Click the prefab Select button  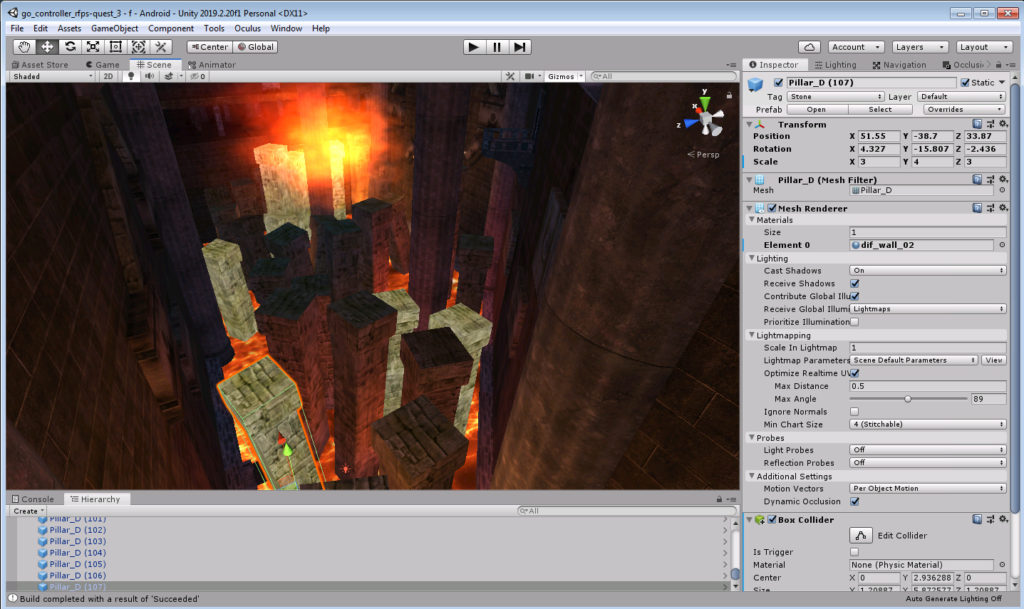[880, 110]
